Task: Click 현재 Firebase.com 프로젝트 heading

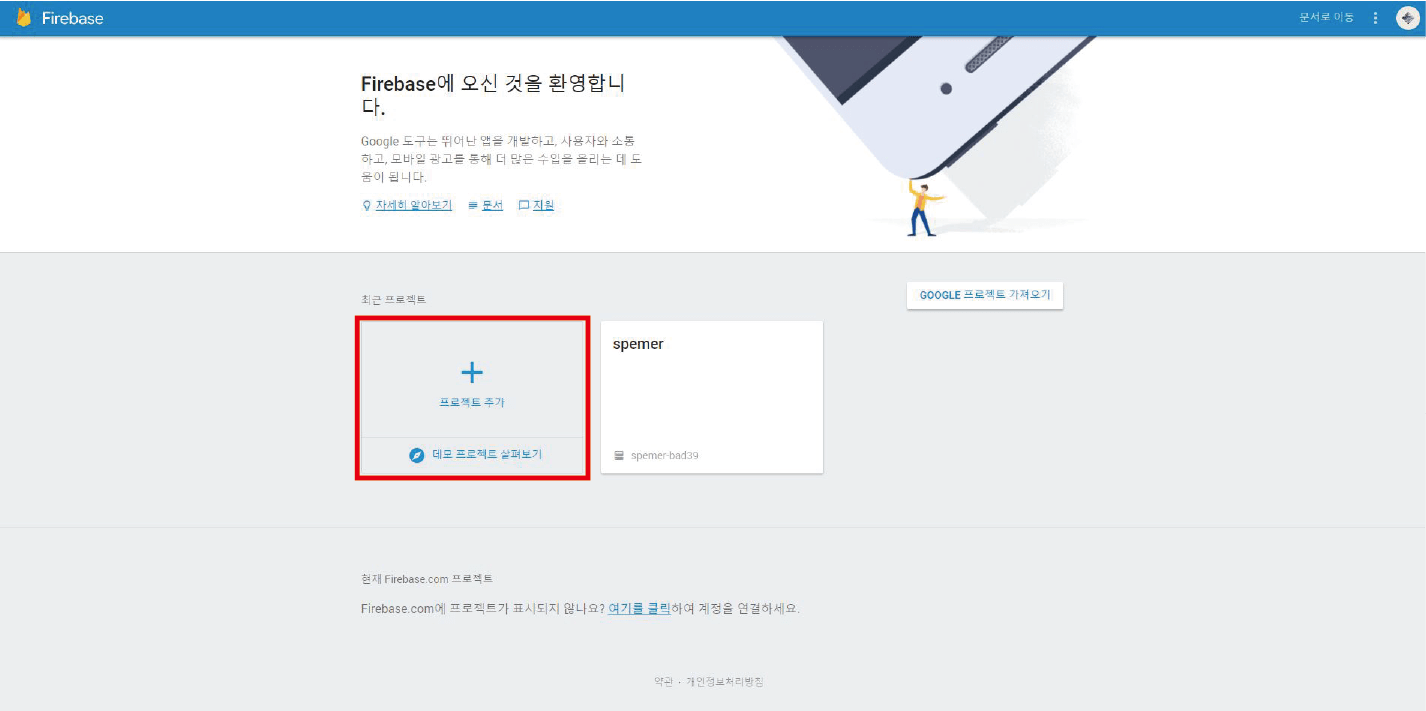Action: point(427,579)
